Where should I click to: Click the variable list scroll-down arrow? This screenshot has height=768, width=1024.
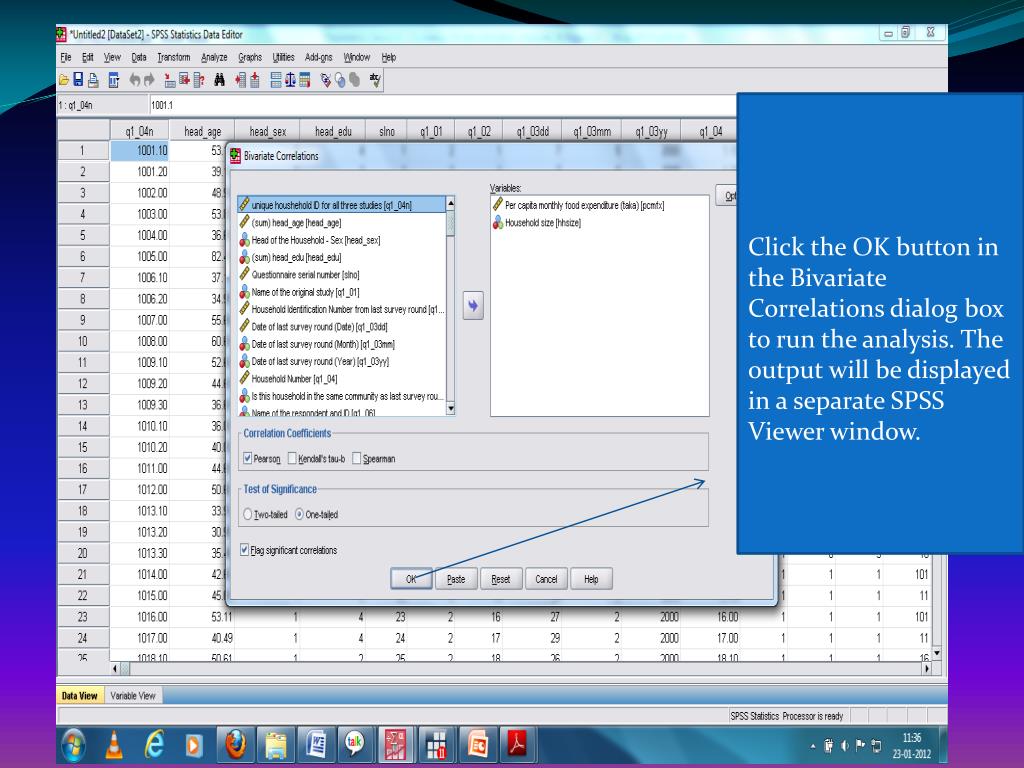pyautogui.click(x=450, y=408)
